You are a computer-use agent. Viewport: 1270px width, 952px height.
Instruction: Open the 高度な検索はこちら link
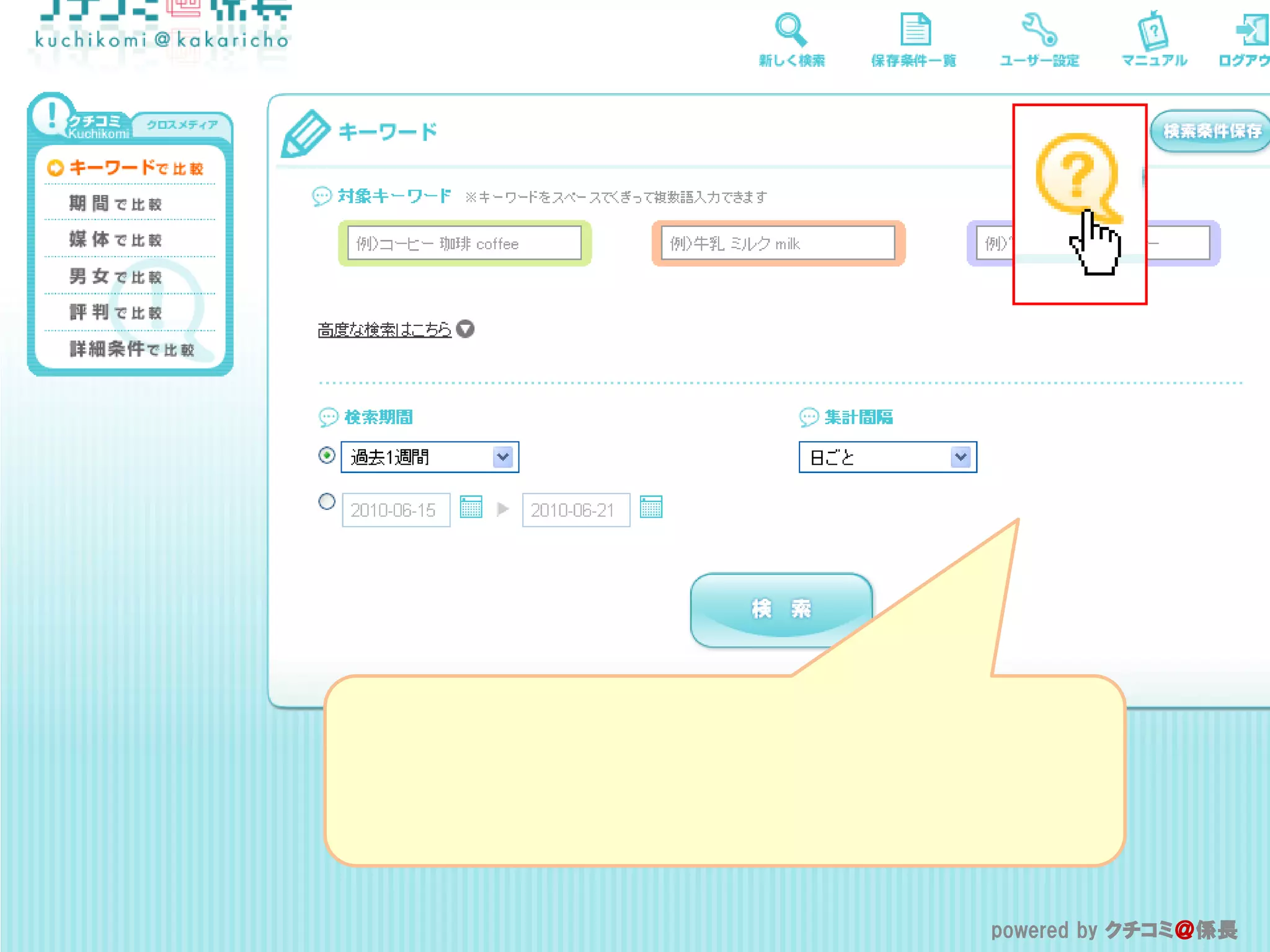pos(384,329)
